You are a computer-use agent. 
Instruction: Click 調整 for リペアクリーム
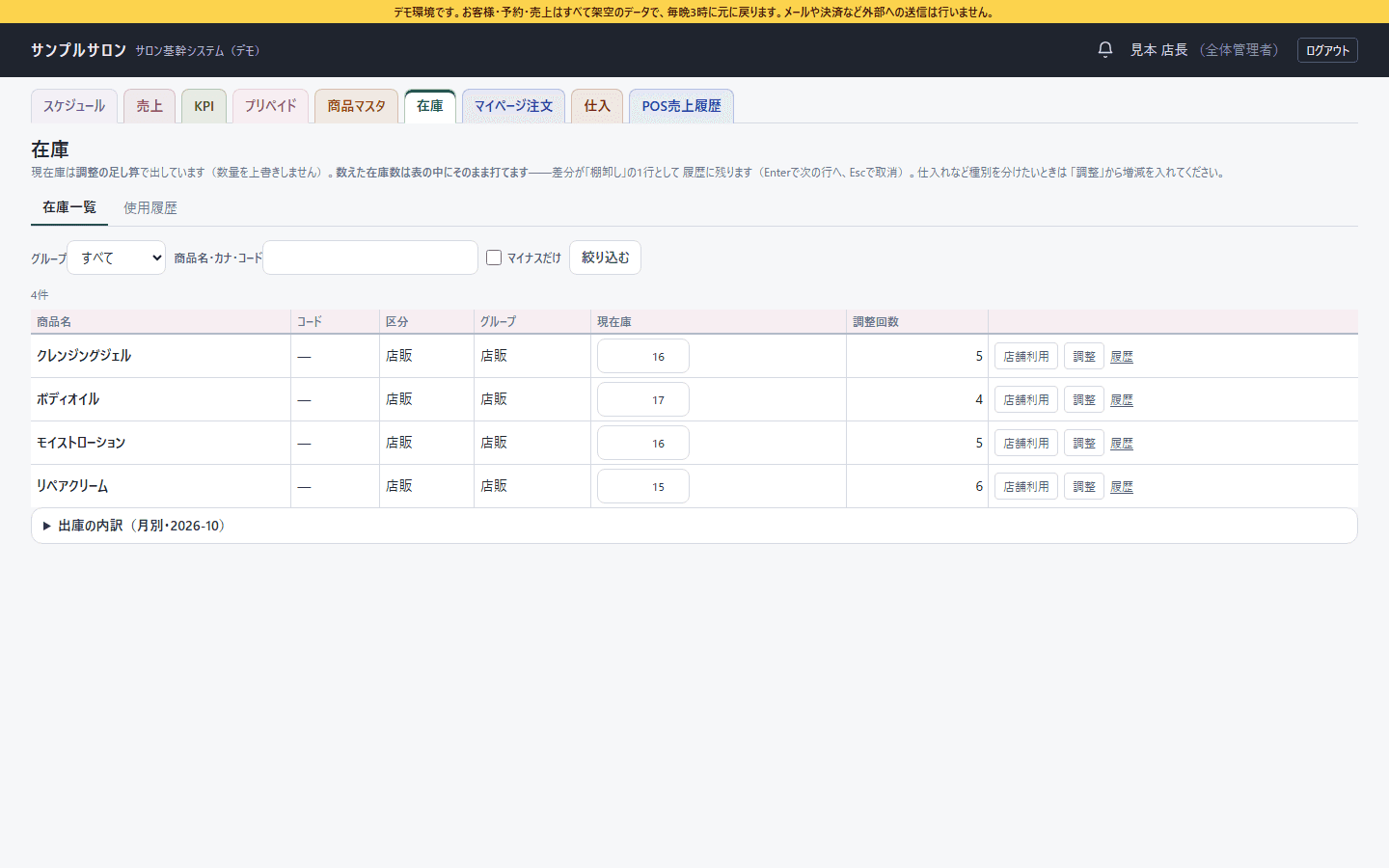click(x=1084, y=486)
